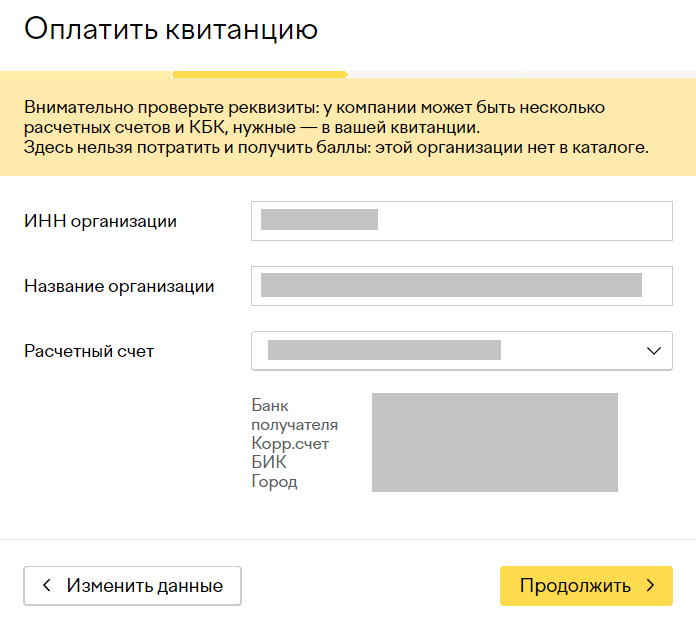
Task: Click the yellow active progress step
Action: point(260,74)
